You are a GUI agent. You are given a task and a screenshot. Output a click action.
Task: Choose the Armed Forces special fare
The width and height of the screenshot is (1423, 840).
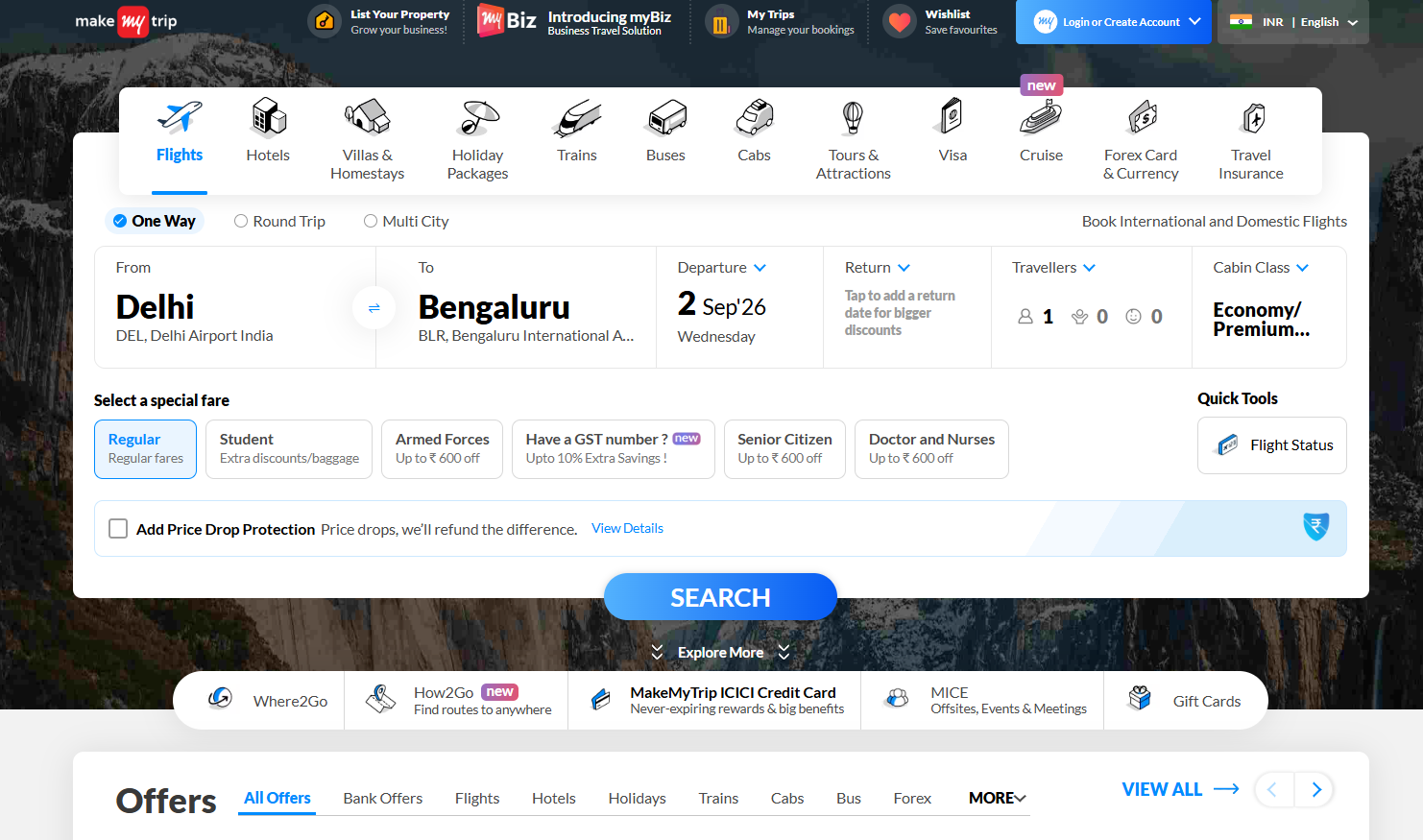442,448
